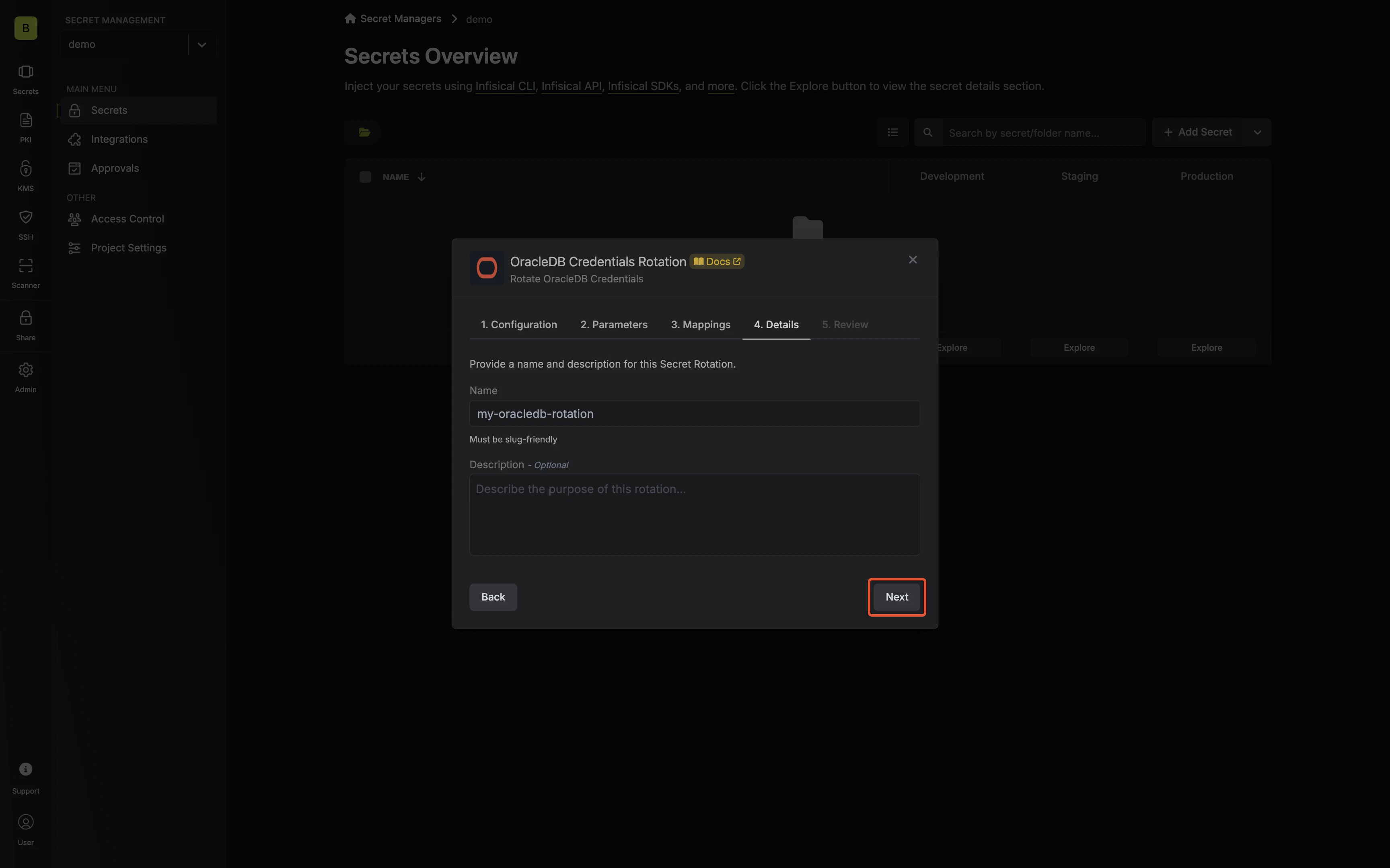Click the Staging column header
The height and width of the screenshot is (868, 1390).
[1079, 177]
